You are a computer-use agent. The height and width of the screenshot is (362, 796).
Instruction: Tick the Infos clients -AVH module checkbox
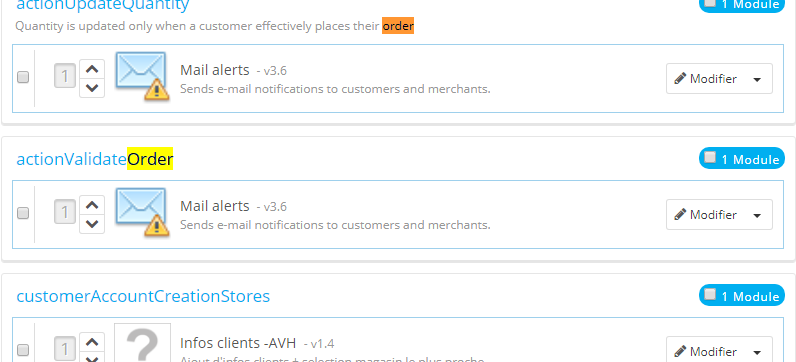click(23, 350)
